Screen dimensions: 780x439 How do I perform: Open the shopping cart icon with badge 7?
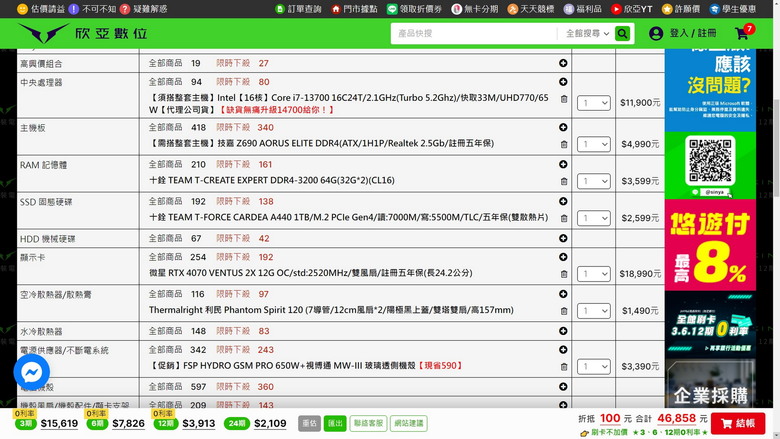coord(744,32)
